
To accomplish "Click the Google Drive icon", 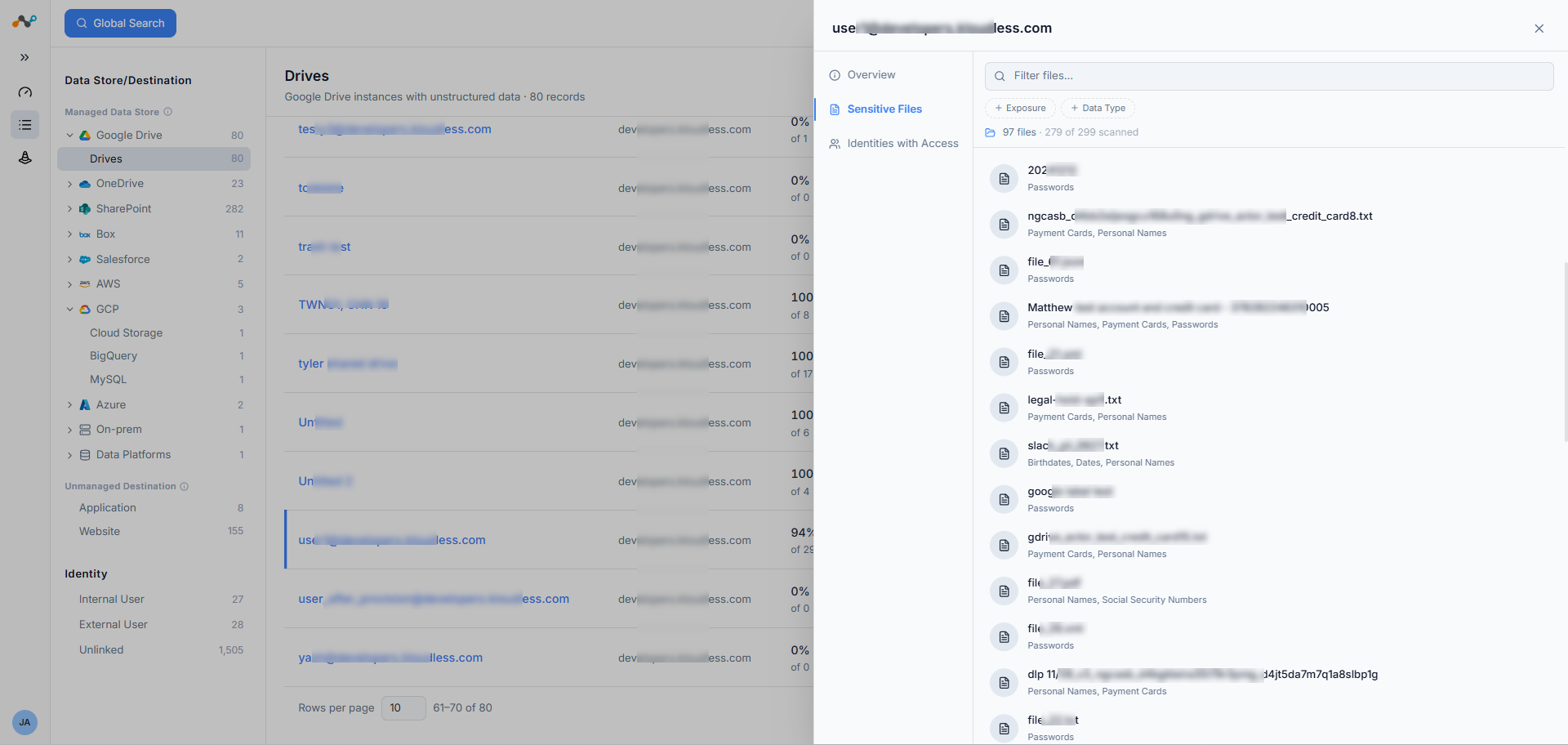I will coord(85,136).
